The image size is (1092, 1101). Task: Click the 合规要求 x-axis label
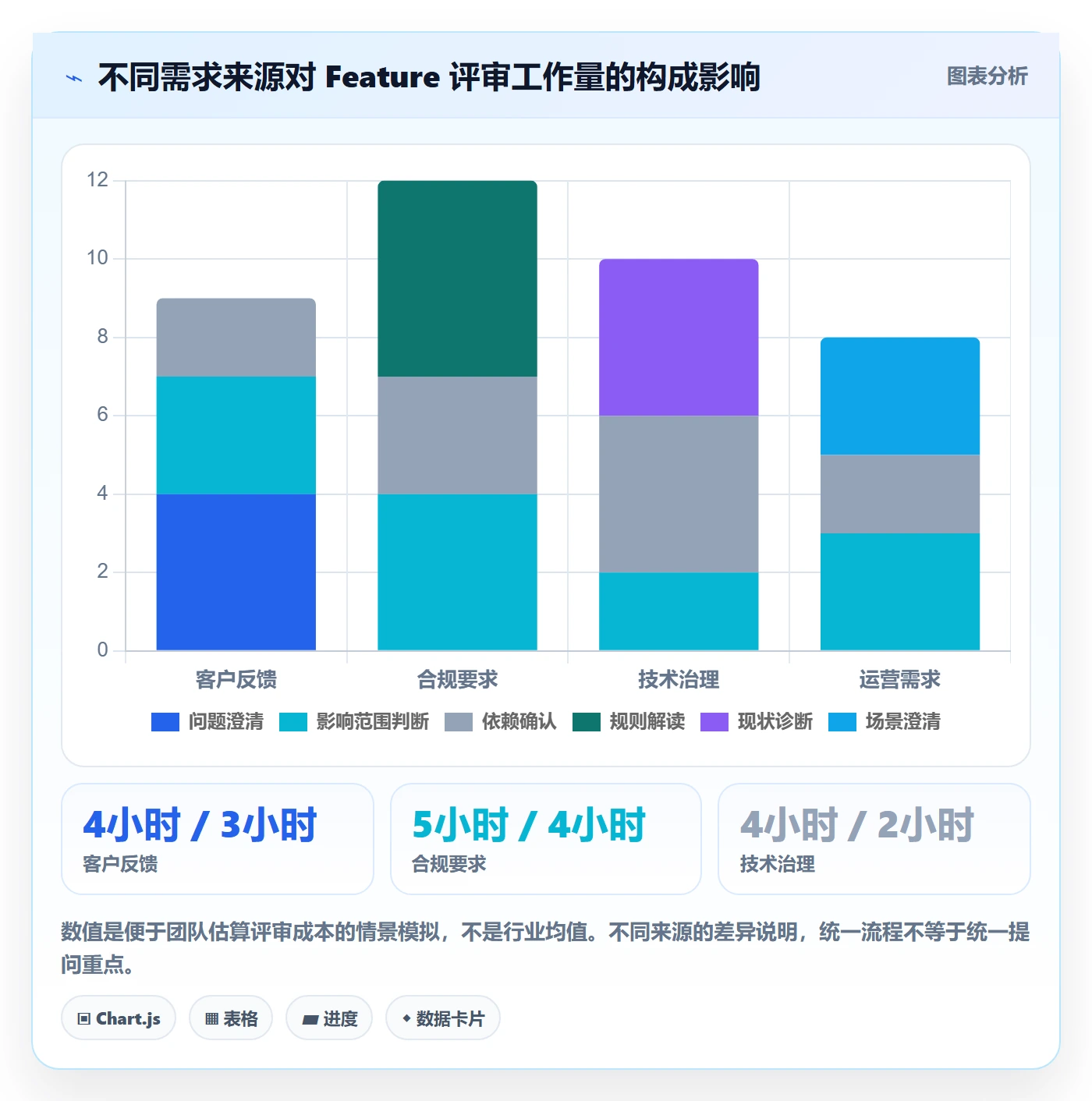[458, 680]
